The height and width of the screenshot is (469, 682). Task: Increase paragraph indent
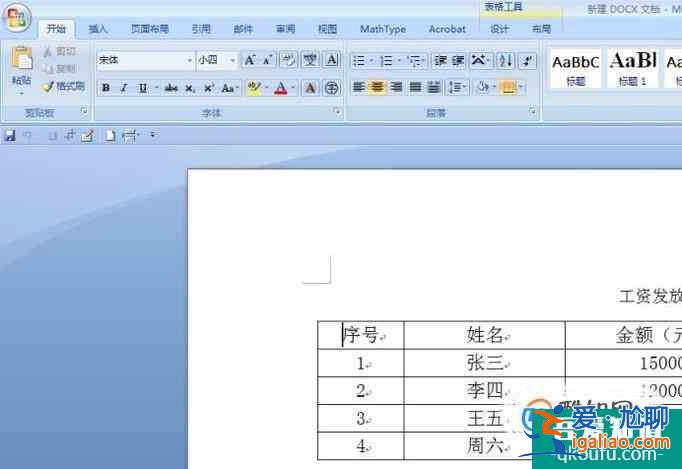pyautogui.click(x=458, y=60)
